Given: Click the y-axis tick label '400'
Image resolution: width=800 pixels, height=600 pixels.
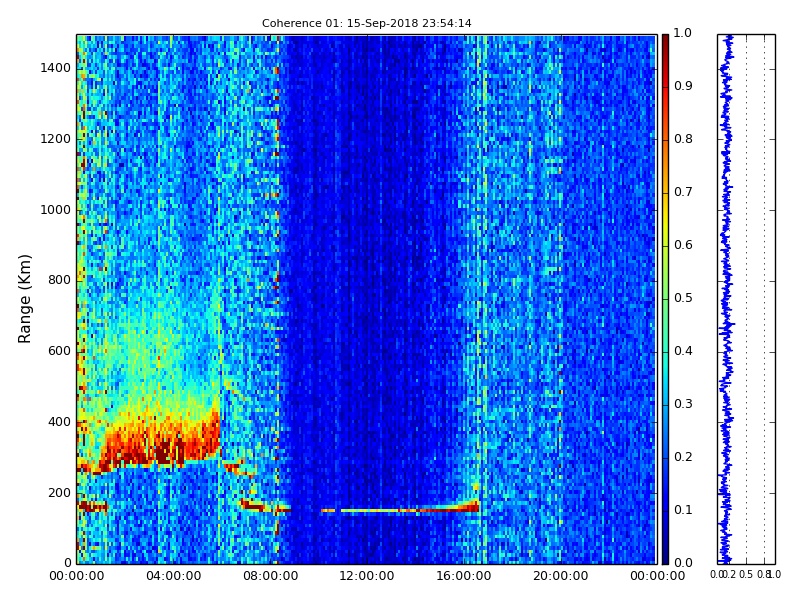Looking at the screenshot, I should pos(60,422).
